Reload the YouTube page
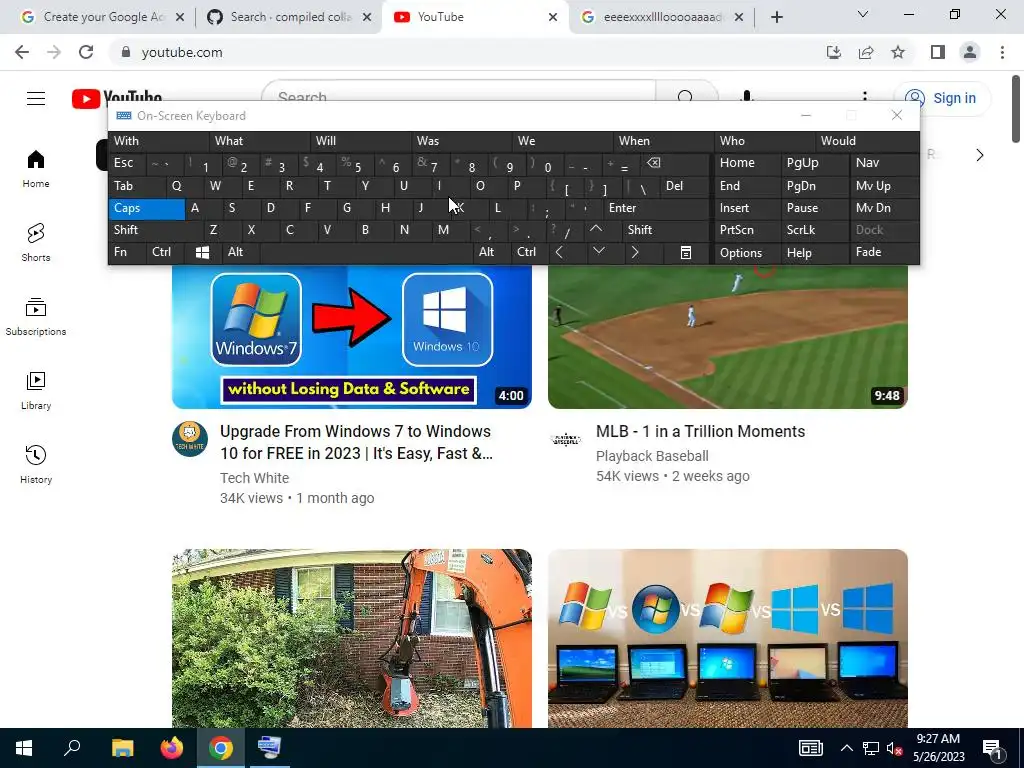Screen dimensions: 1024x768 click(x=86, y=52)
